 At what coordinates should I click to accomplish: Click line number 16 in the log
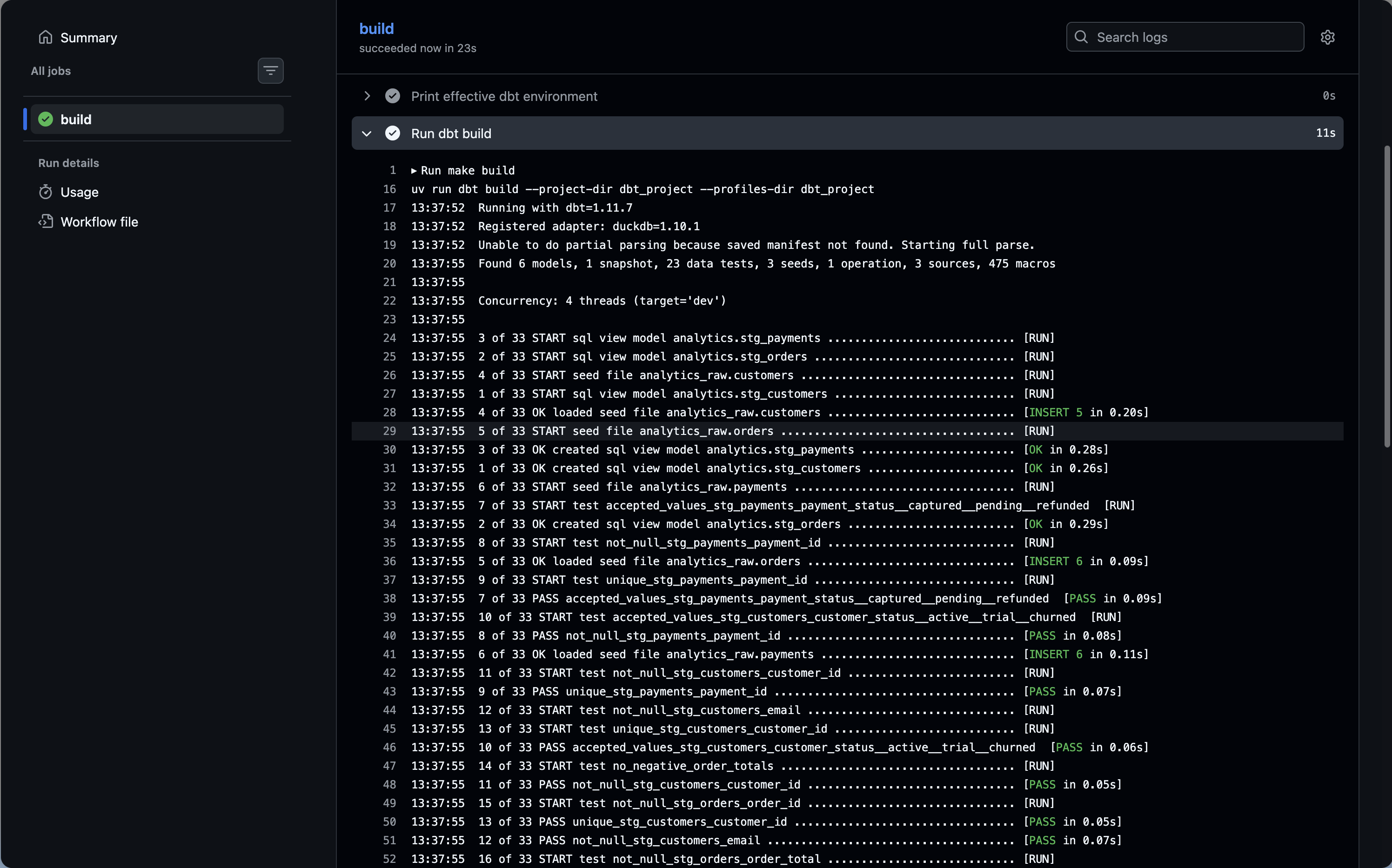[389, 189]
